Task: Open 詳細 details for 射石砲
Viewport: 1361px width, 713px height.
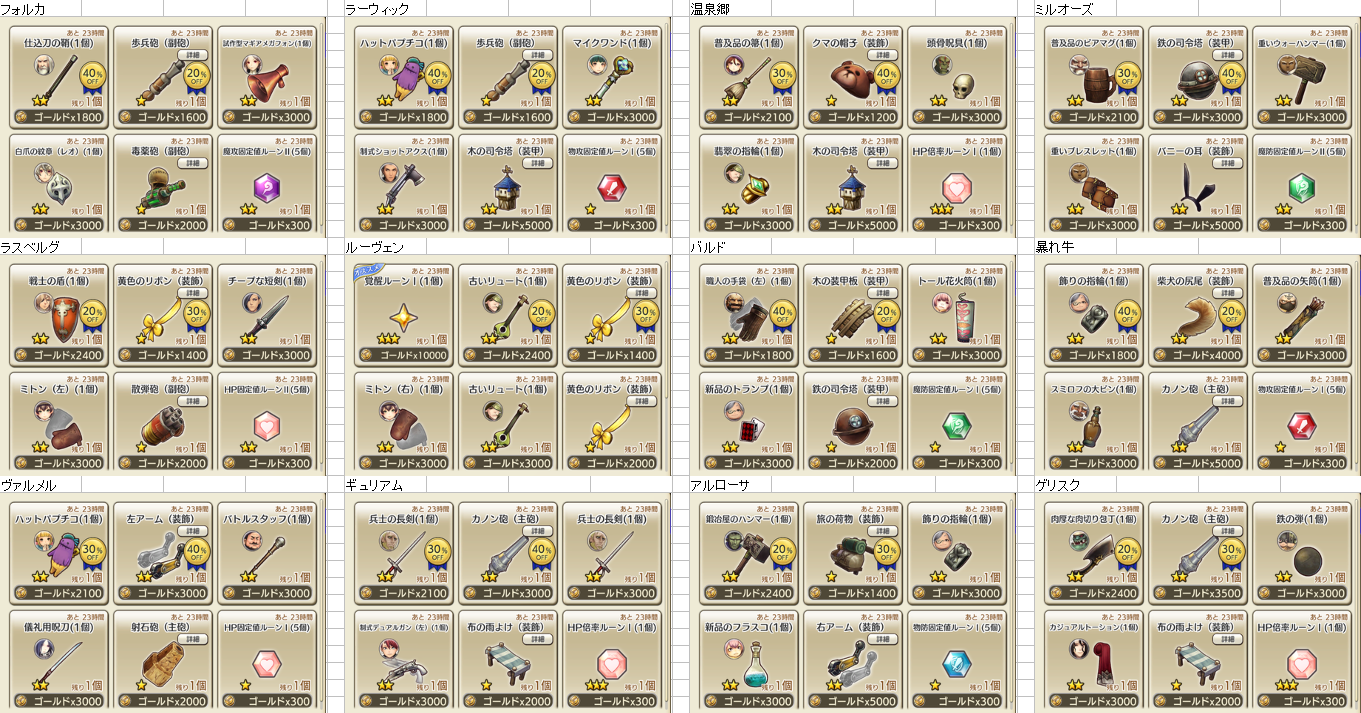Action: tap(193, 639)
